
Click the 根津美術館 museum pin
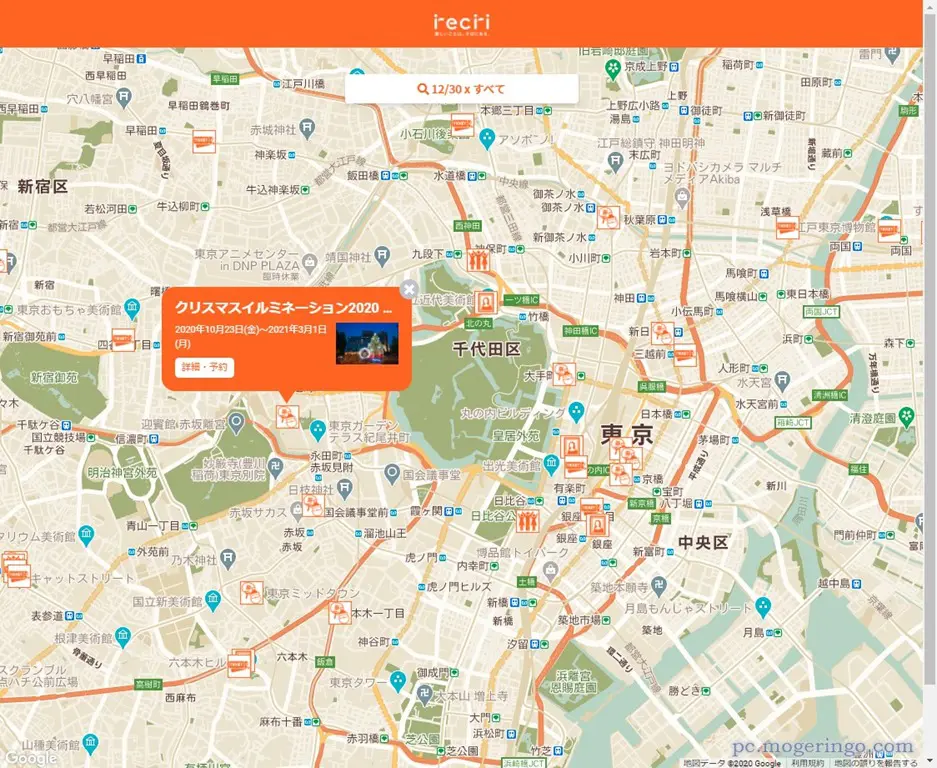point(123,637)
